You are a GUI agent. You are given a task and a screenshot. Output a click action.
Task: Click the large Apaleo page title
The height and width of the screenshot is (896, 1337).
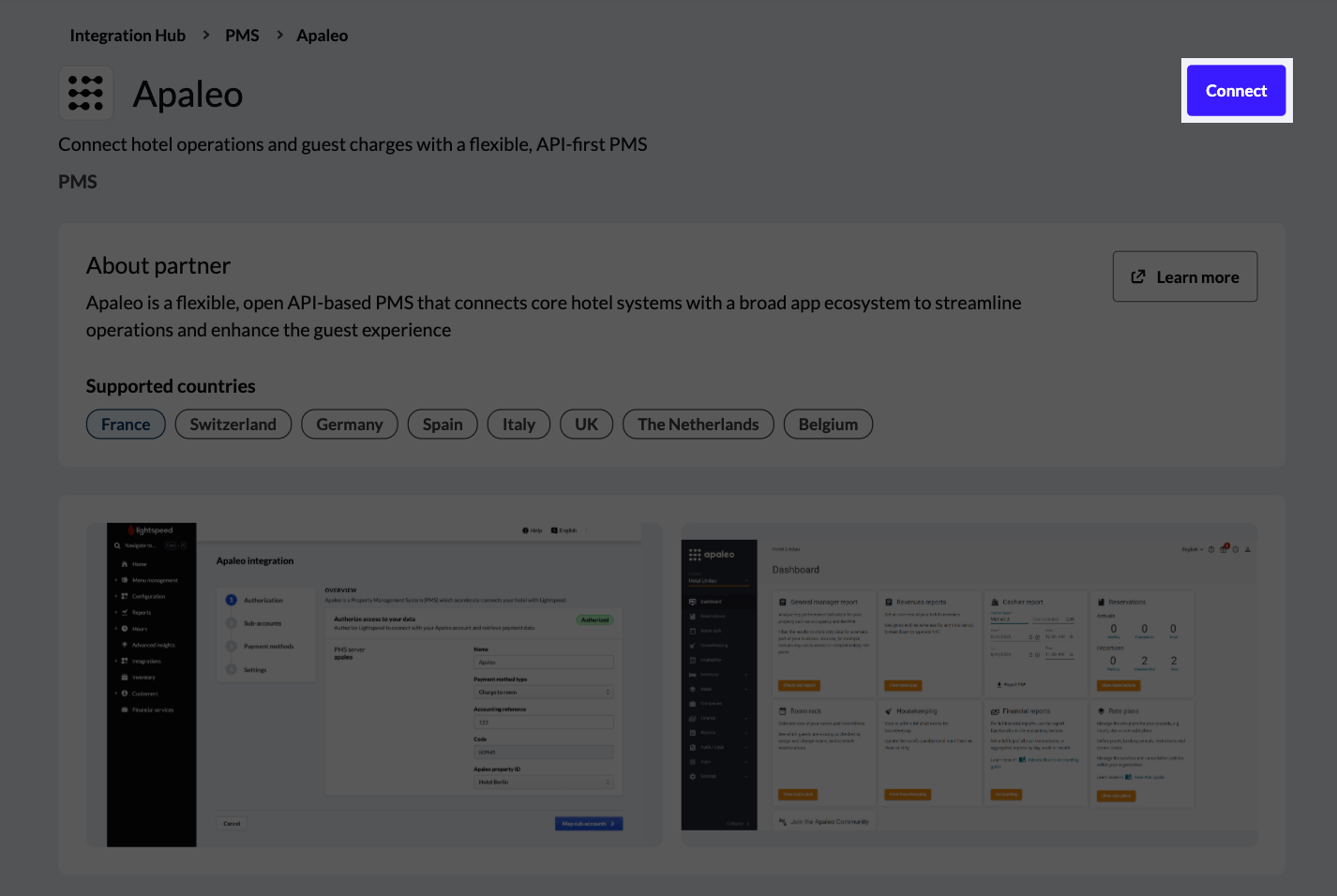[x=188, y=95]
